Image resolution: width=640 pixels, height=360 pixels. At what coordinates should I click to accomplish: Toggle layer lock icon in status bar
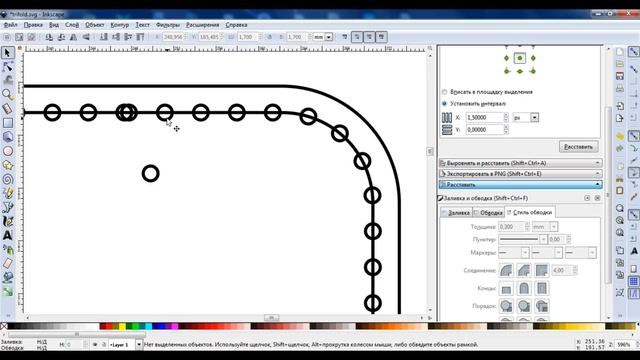(x=104, y=345)
